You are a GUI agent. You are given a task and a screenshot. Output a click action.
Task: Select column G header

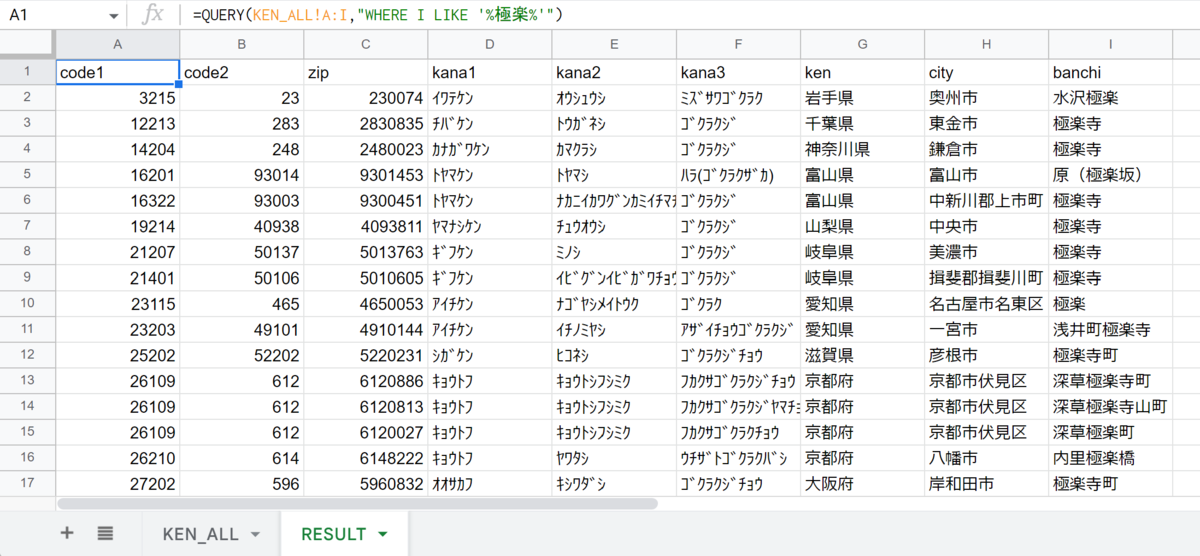point(862,44)
